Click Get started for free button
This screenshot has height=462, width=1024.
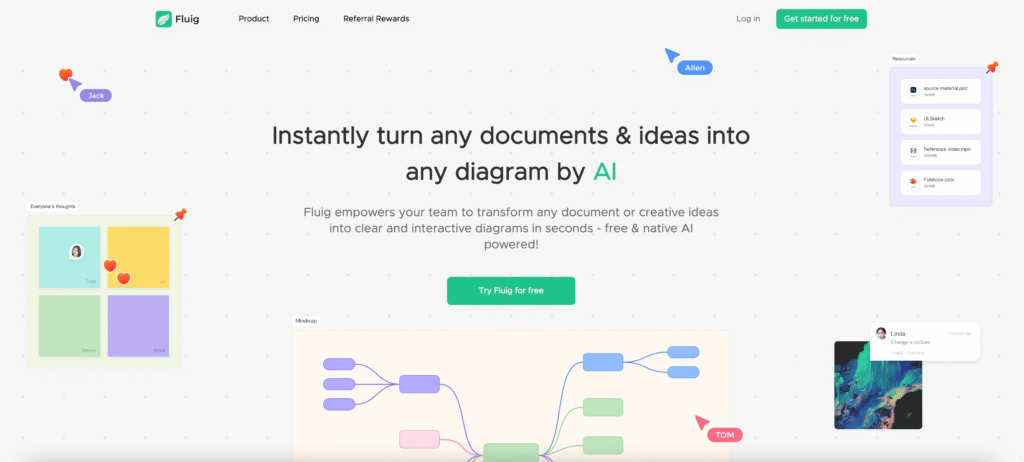[821, 19]
